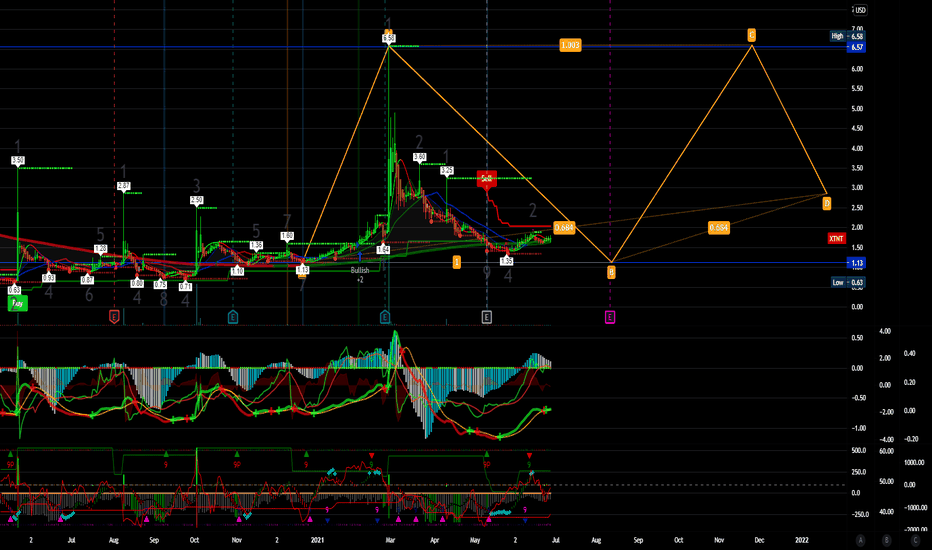
Task: Click the 3.60 pivot high label
Action: [x=420, y=158]
